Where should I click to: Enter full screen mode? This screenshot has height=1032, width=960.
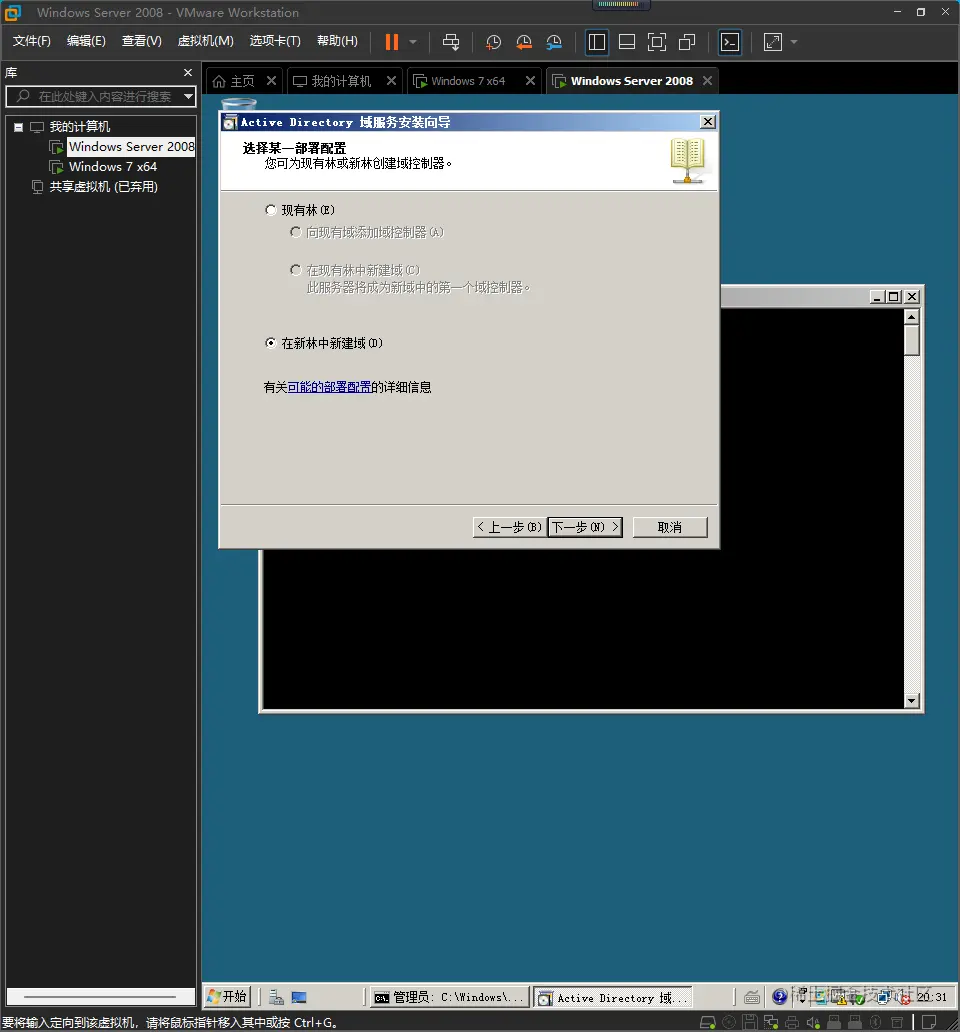657,42
